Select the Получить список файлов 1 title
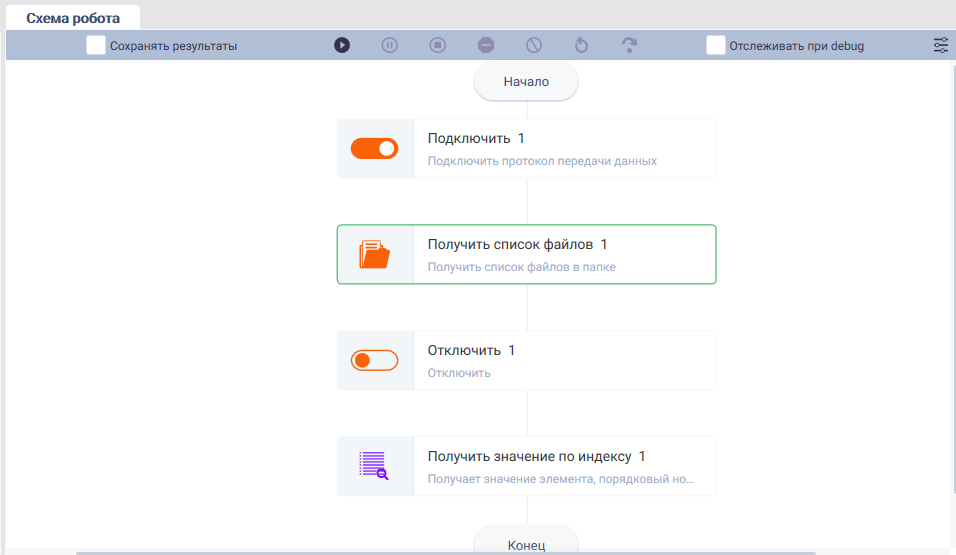The height and width of the screenshot is (555, 956). (x=517, y=245)
